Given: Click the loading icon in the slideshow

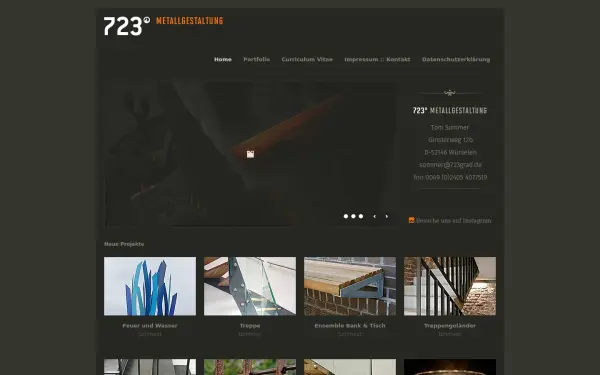Looking at the screenshot, I should coord(250,154).
